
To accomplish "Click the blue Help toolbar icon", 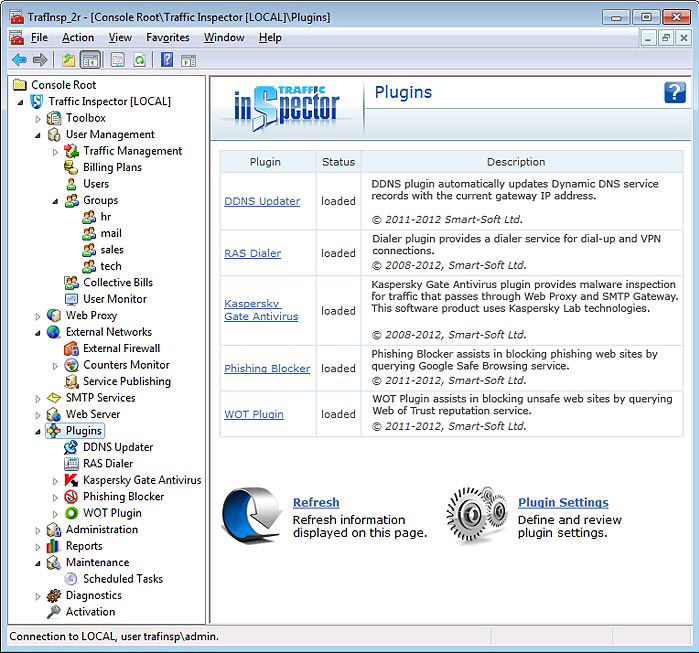I will pyautogui.click(x=167, y=60).
